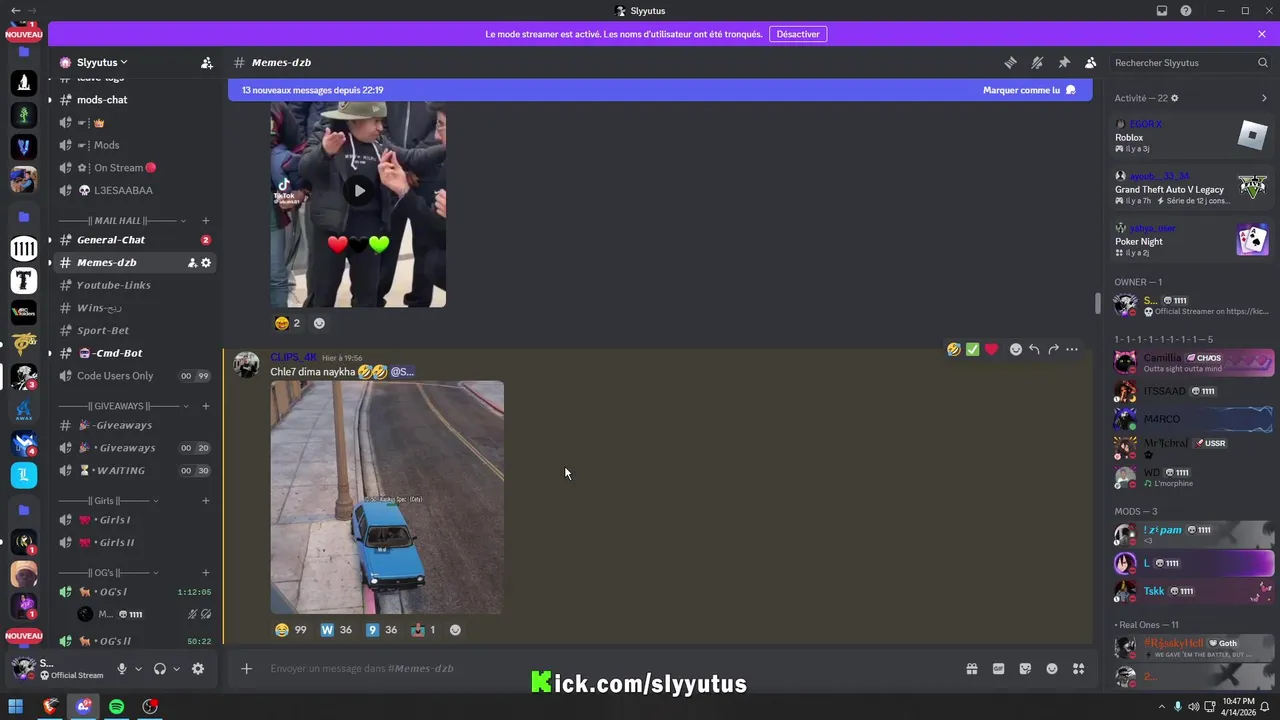The width and height of the screenshot is (1280, 720).
Task: Open more message options three dots
Action: (x=1072, y=349)
